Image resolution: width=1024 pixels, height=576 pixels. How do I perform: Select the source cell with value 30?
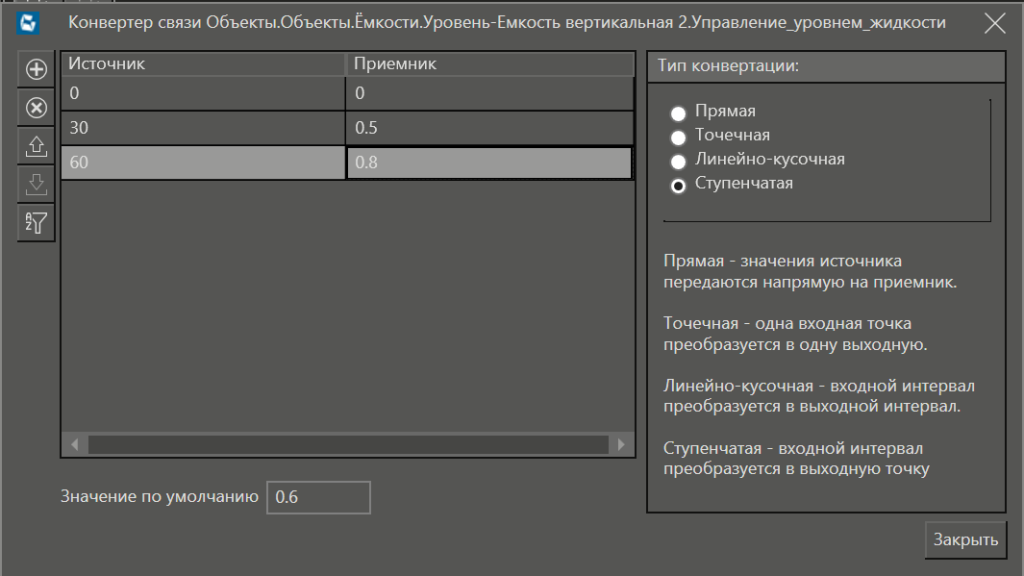[x=203, y=129]
